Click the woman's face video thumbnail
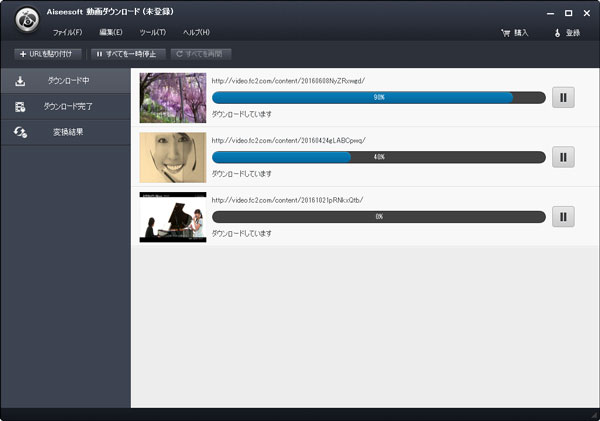 (x=172, y=157)
